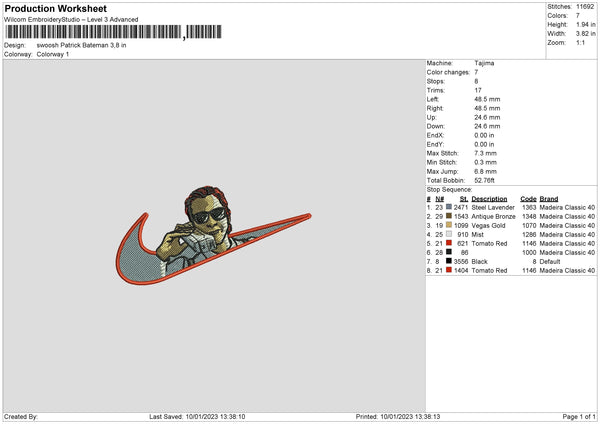Click the Black description in stop 7
The width and height of the screenshot is (600, 424).
coord(479,262)
